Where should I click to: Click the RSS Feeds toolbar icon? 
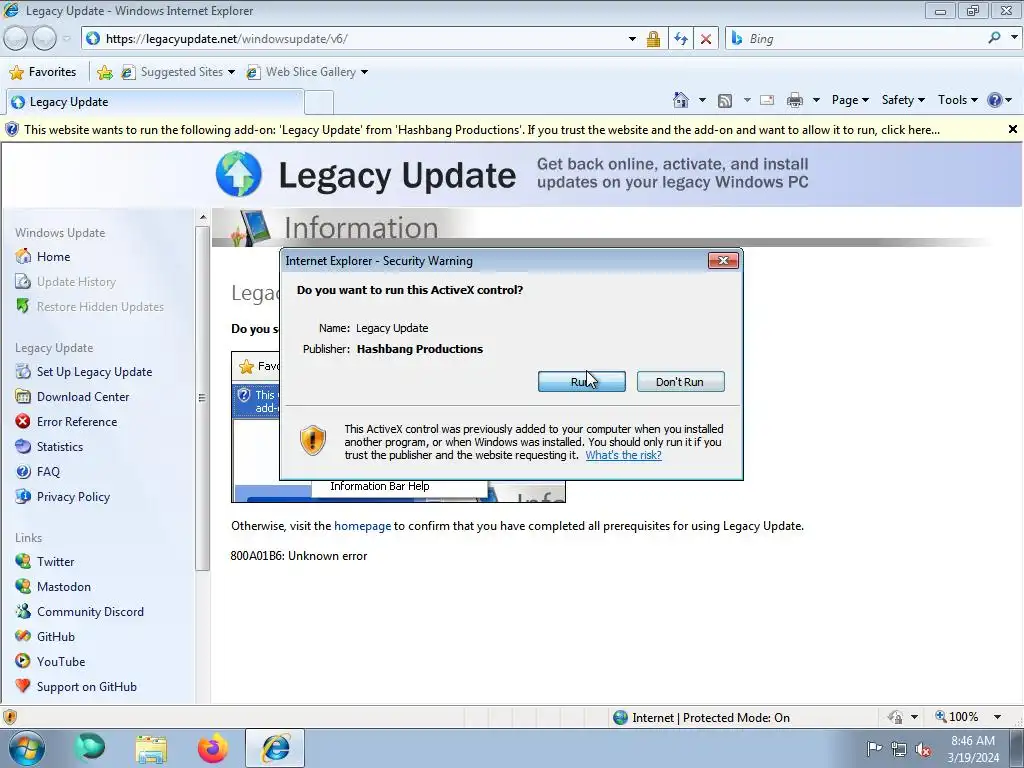tap(725, 101)
